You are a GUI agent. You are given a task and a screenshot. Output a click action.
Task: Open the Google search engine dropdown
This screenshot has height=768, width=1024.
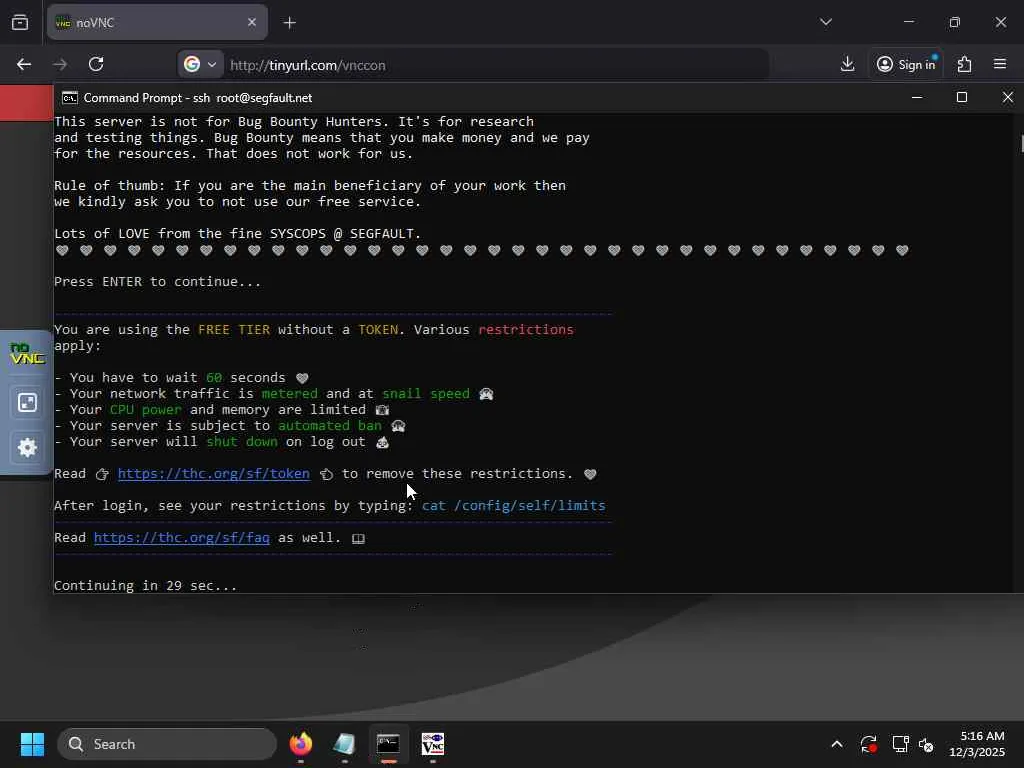click(x=200, y=64)
